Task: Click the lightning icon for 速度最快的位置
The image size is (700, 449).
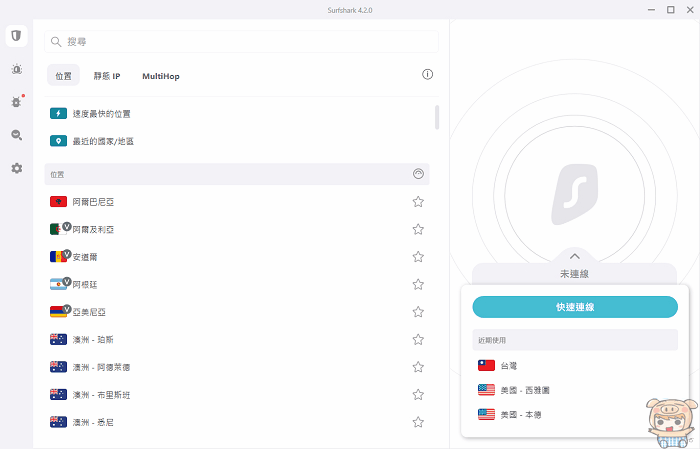Action: click(x=58, y=114)
